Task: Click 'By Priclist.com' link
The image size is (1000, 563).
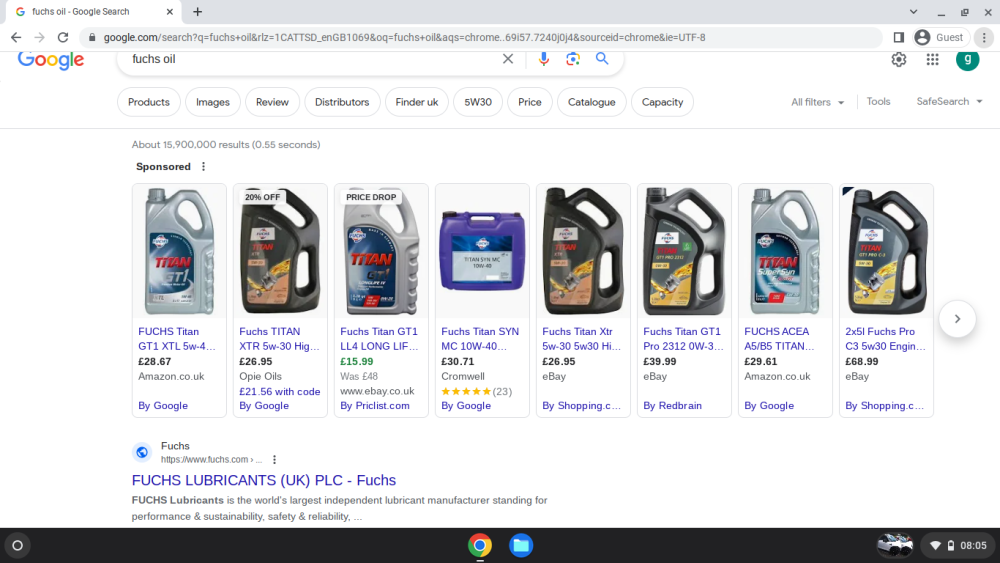Action: pyautogui.click(x=375, y=406)
